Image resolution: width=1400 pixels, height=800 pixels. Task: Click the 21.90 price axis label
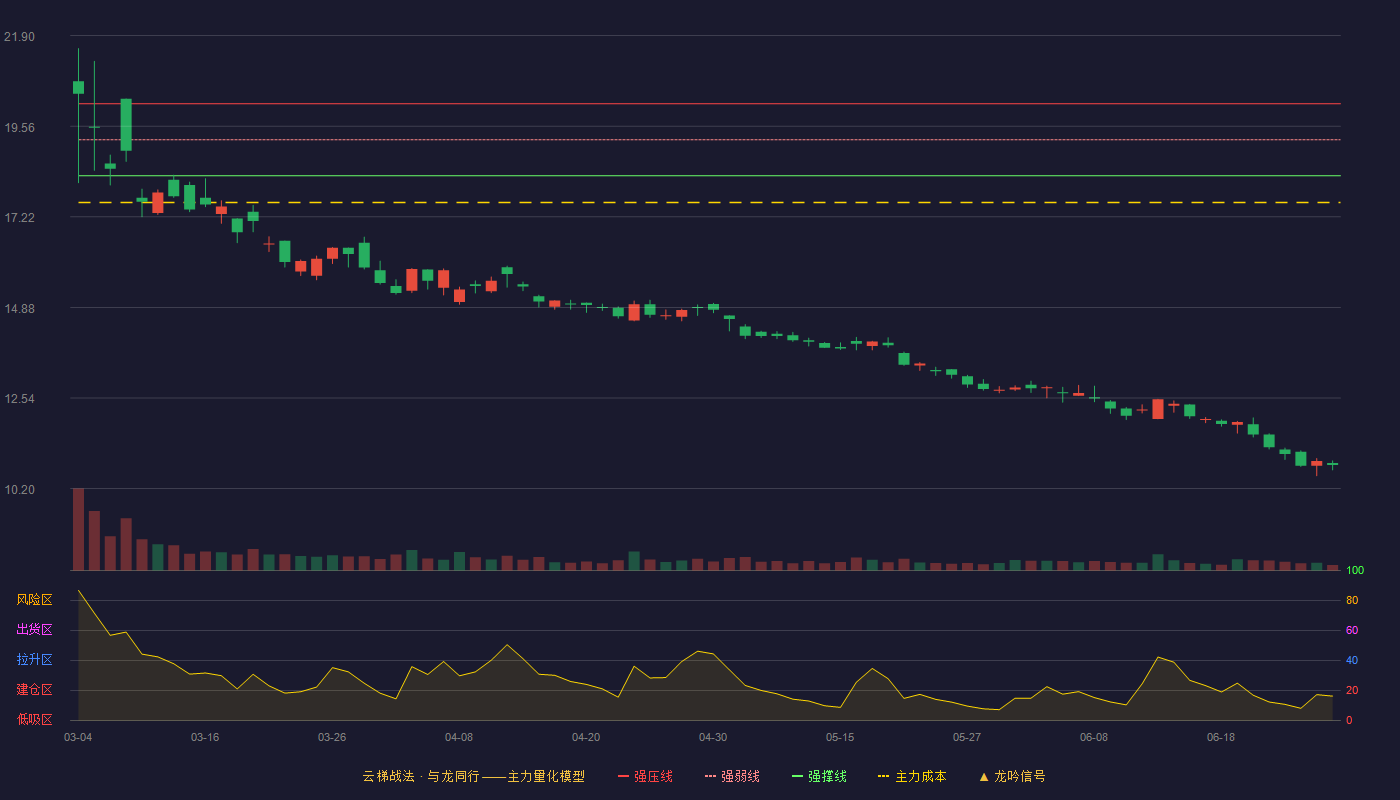pos(19,37)
